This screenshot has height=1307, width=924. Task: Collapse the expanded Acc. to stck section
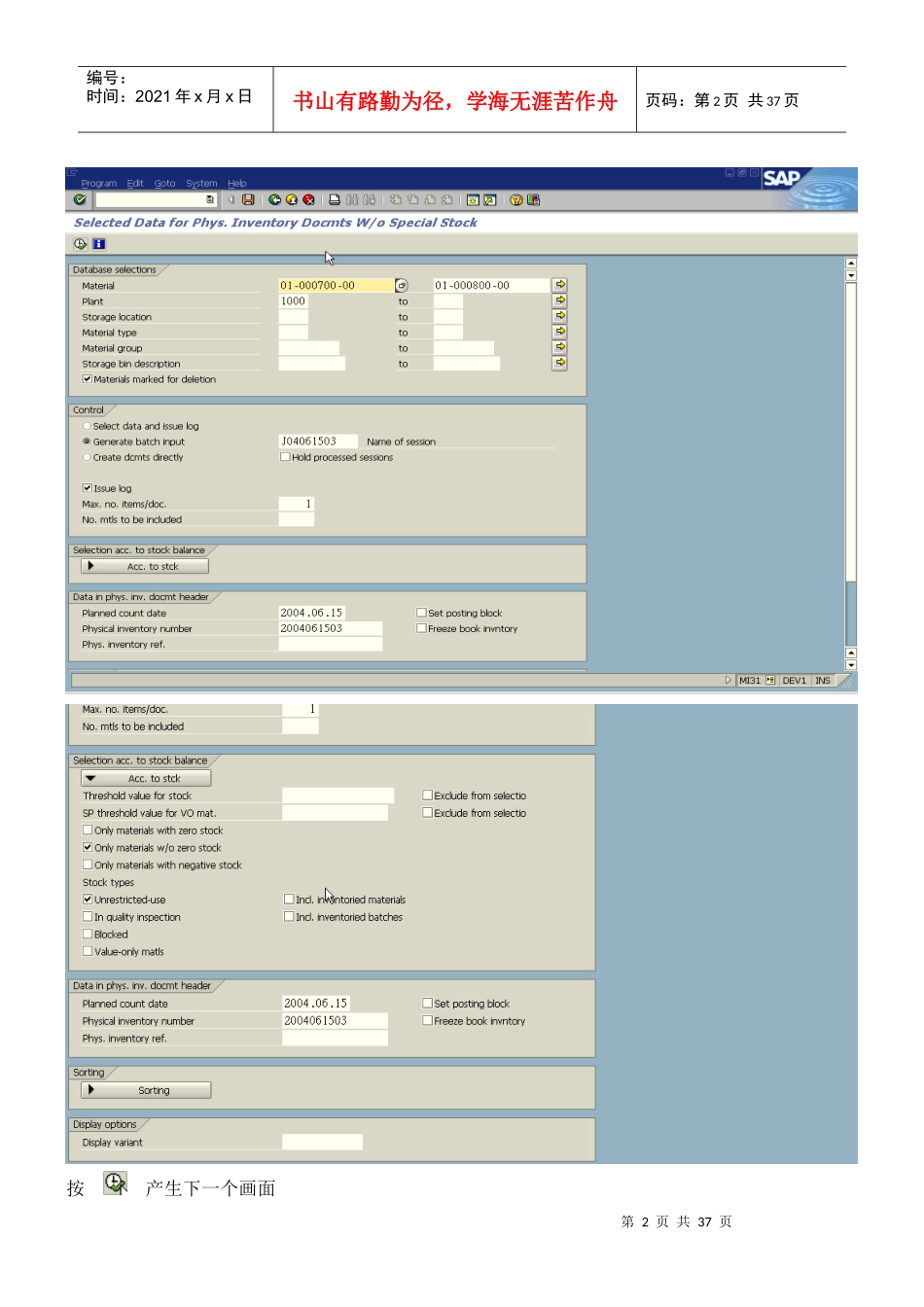pos(146,778)
